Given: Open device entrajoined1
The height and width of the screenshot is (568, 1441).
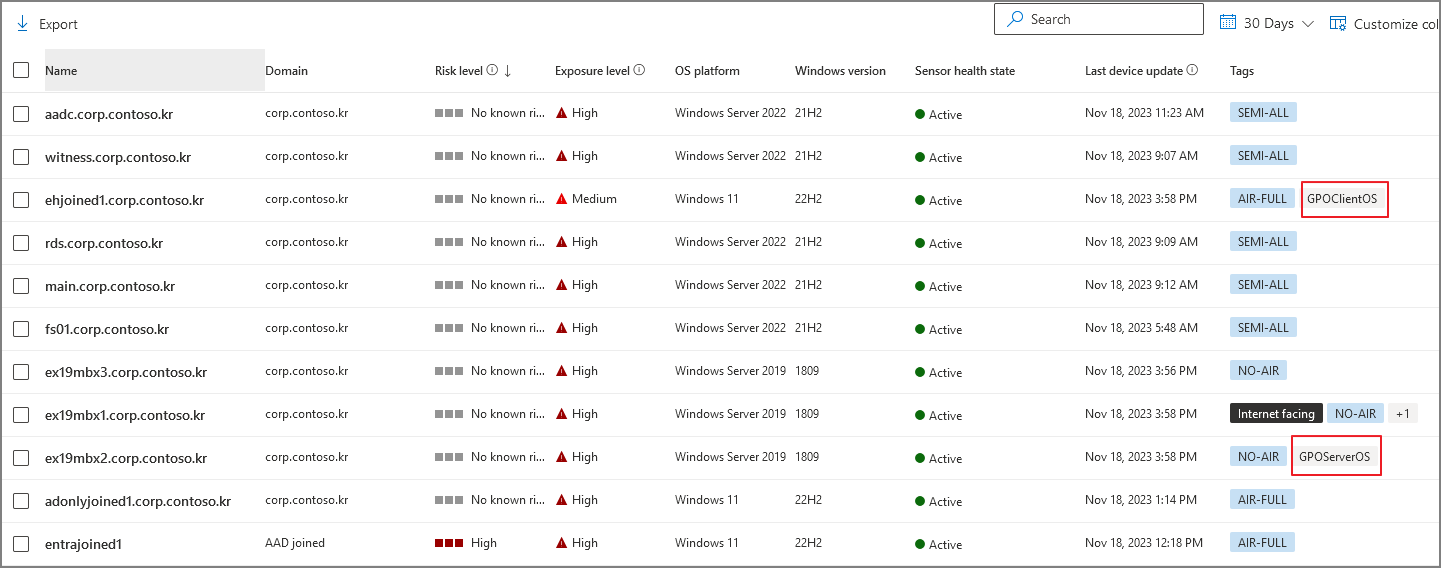Looking at the screenshot, I should 83,544.
